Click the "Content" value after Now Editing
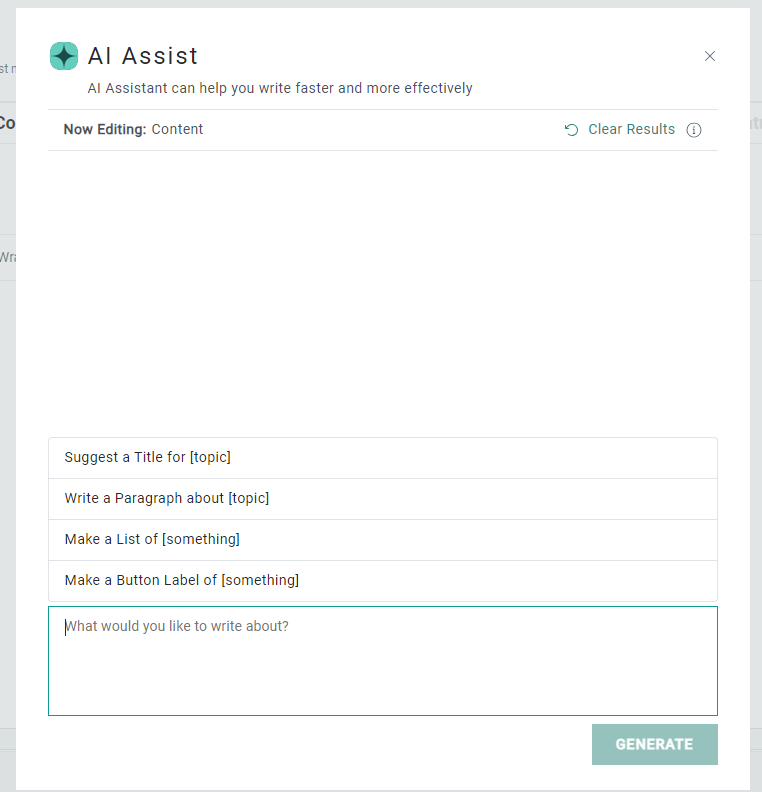 coord(178,130)
